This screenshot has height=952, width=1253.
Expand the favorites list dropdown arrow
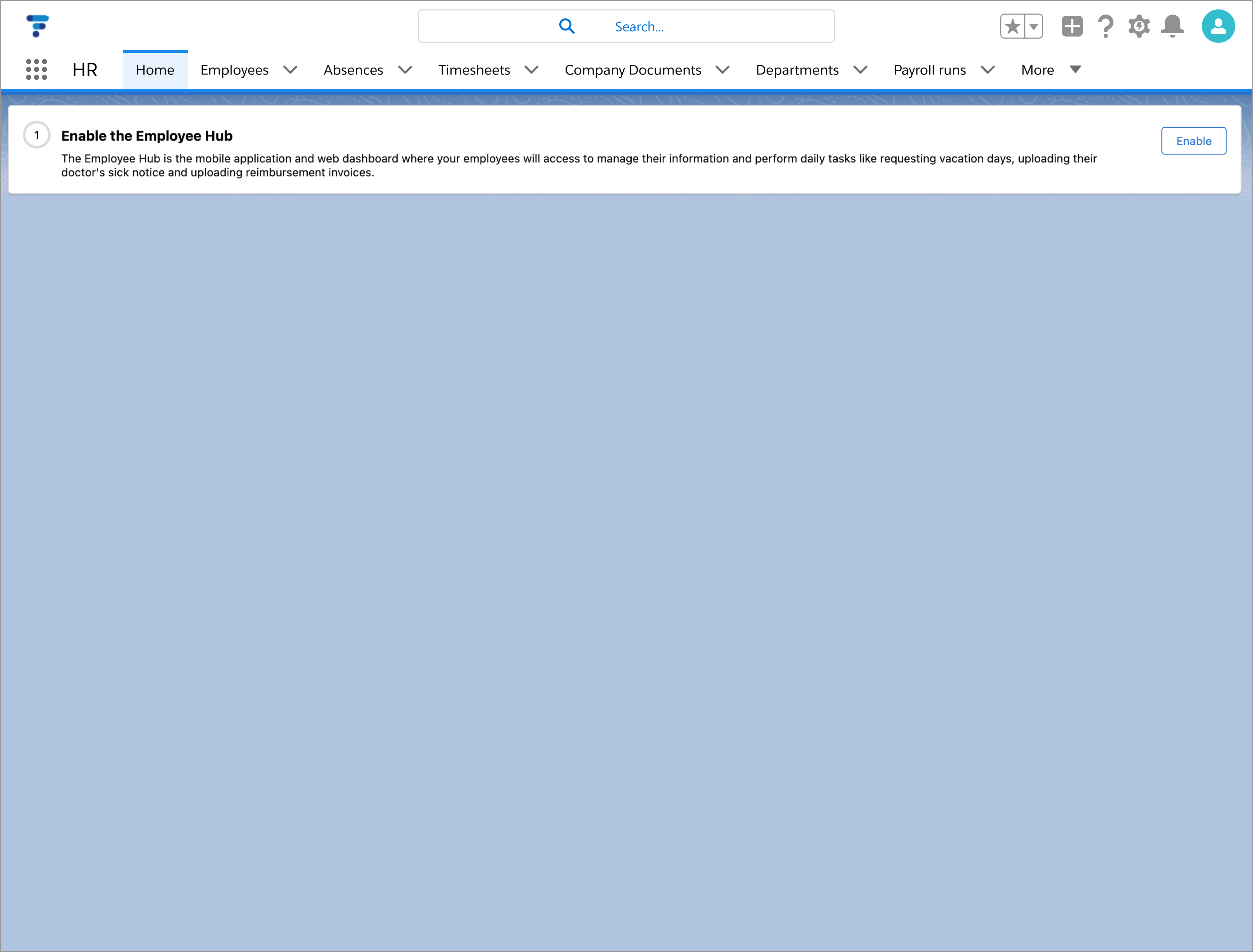(x=1034, y=26)
